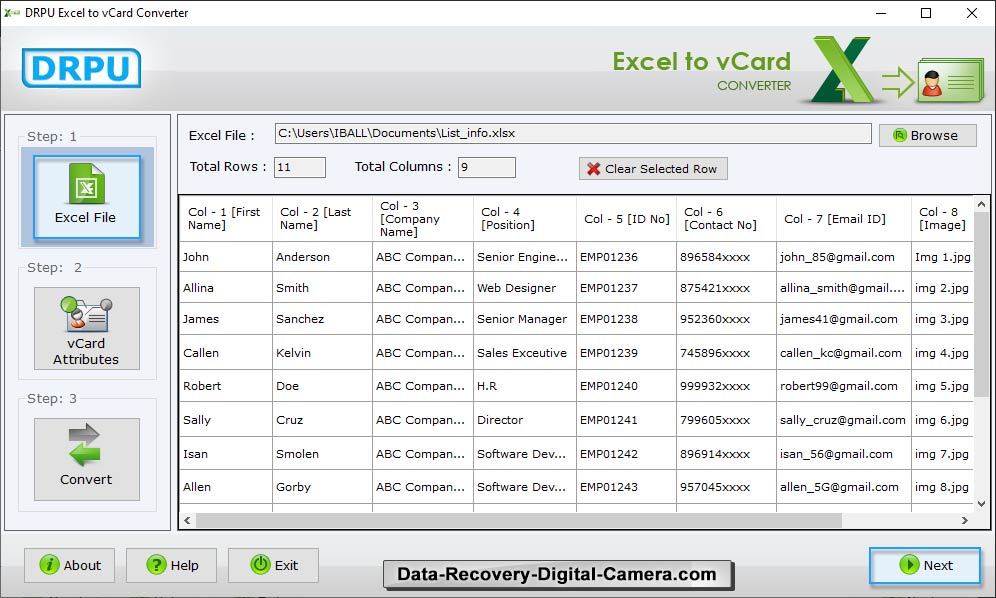The width and height of the screenshot is (996, 598).
Task: Click the Gorby last name cell
Action: point(322,487)
